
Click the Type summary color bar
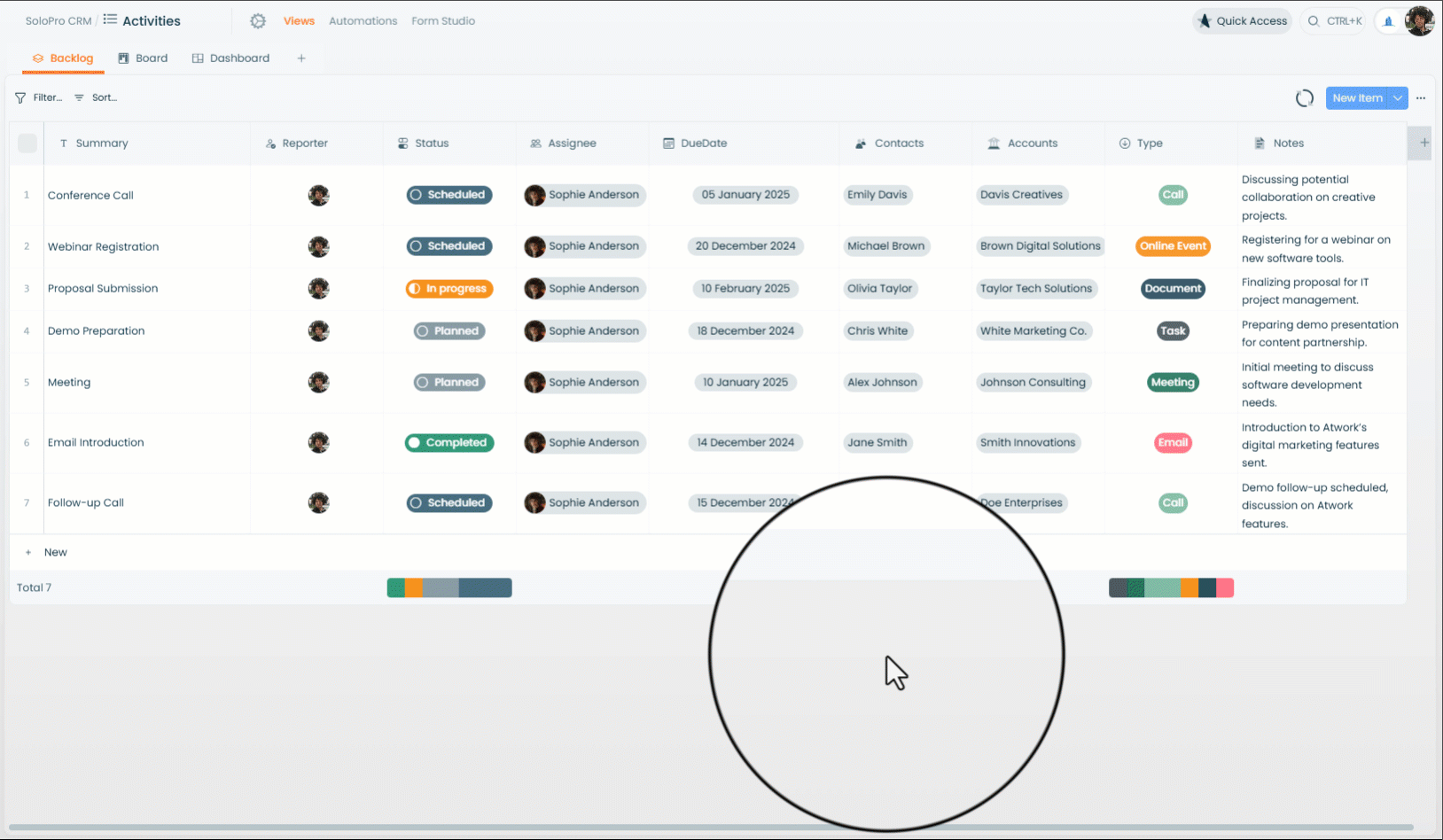click(x=1171, y=587)
